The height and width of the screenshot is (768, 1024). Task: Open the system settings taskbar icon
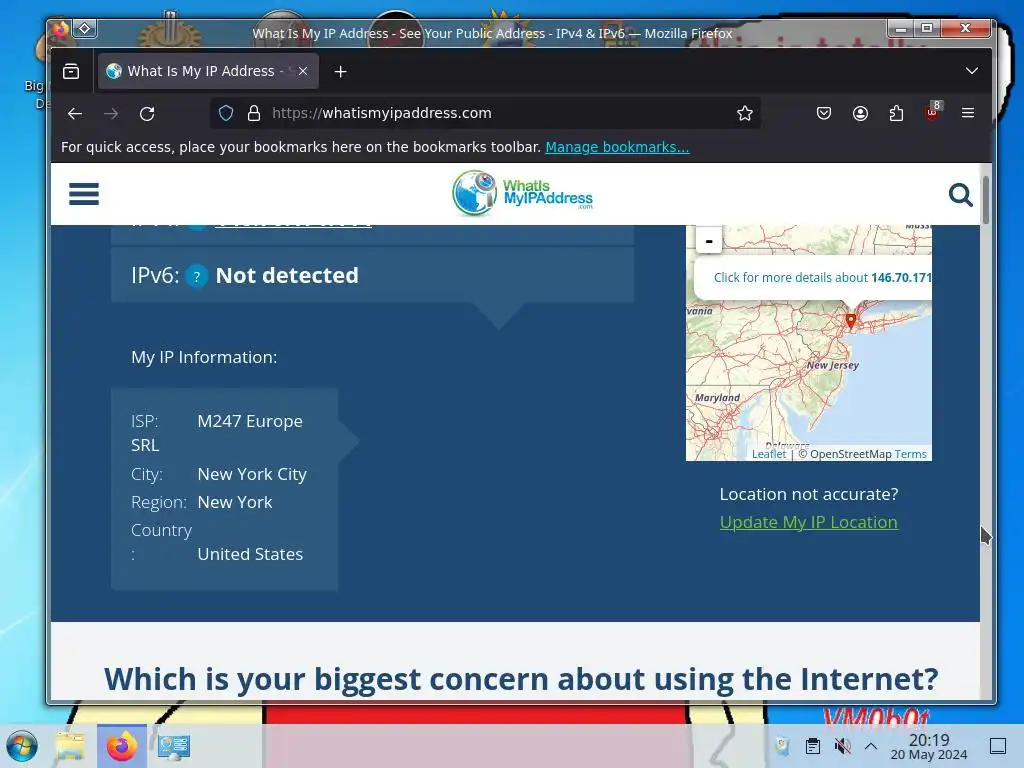click(x=174, y=746)
